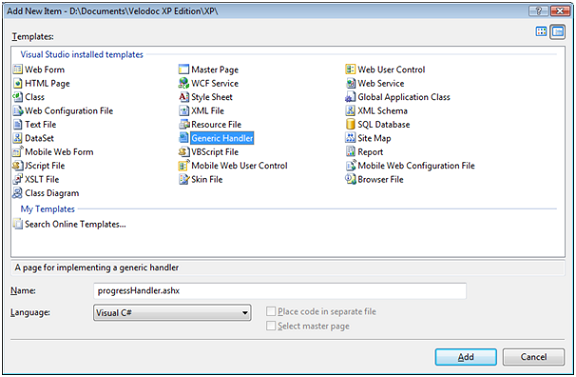The image size is (576, 377).
Task: Select the Web Form template icon
Action: [18, 69]
